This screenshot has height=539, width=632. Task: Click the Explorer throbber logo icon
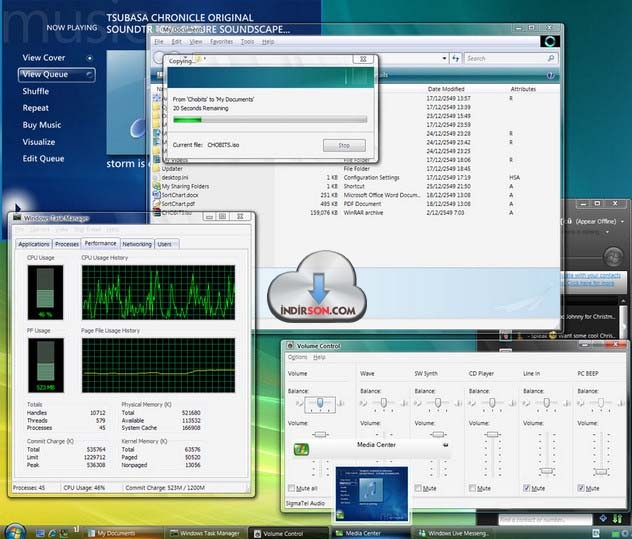click(x=550, y=41)
